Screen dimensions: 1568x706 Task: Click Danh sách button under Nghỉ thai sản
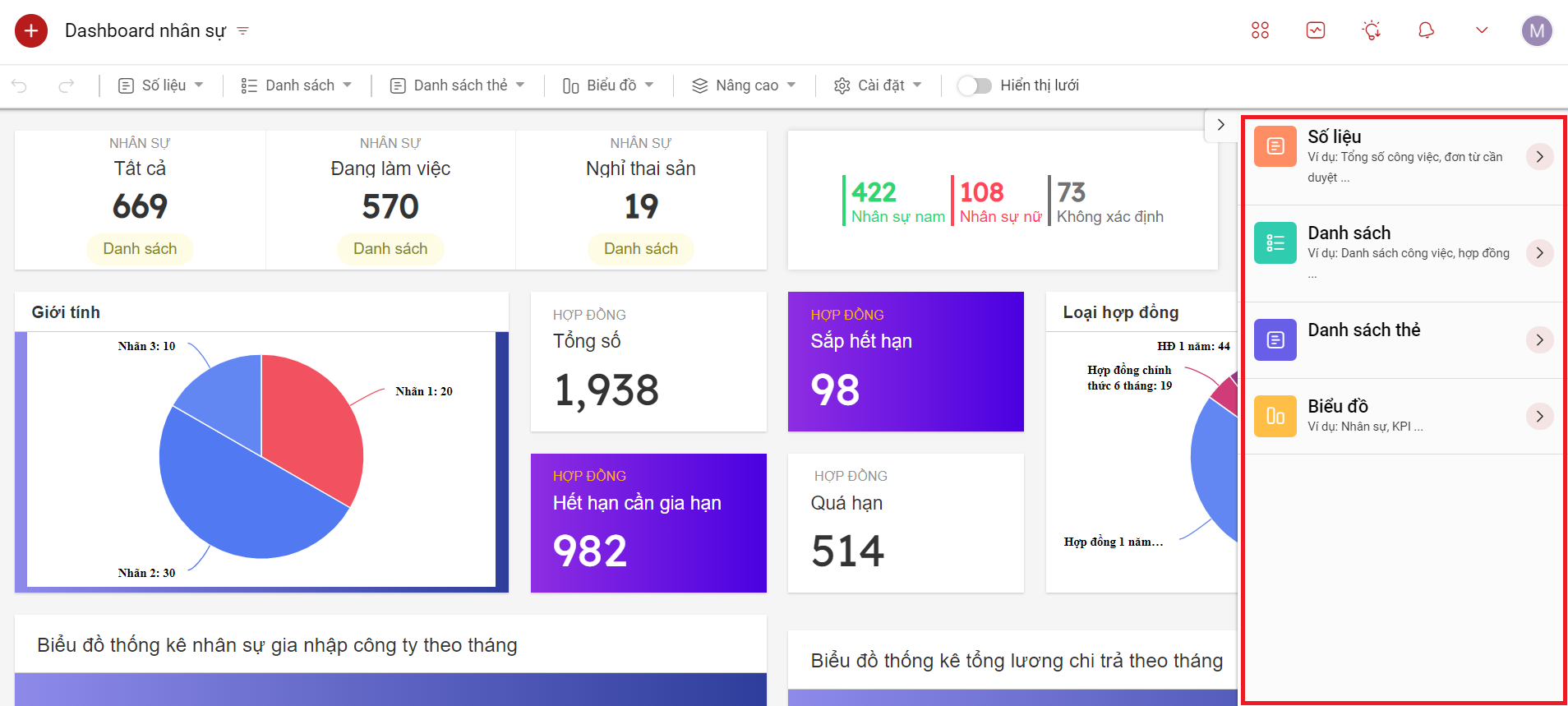click(x=641, y=249)
